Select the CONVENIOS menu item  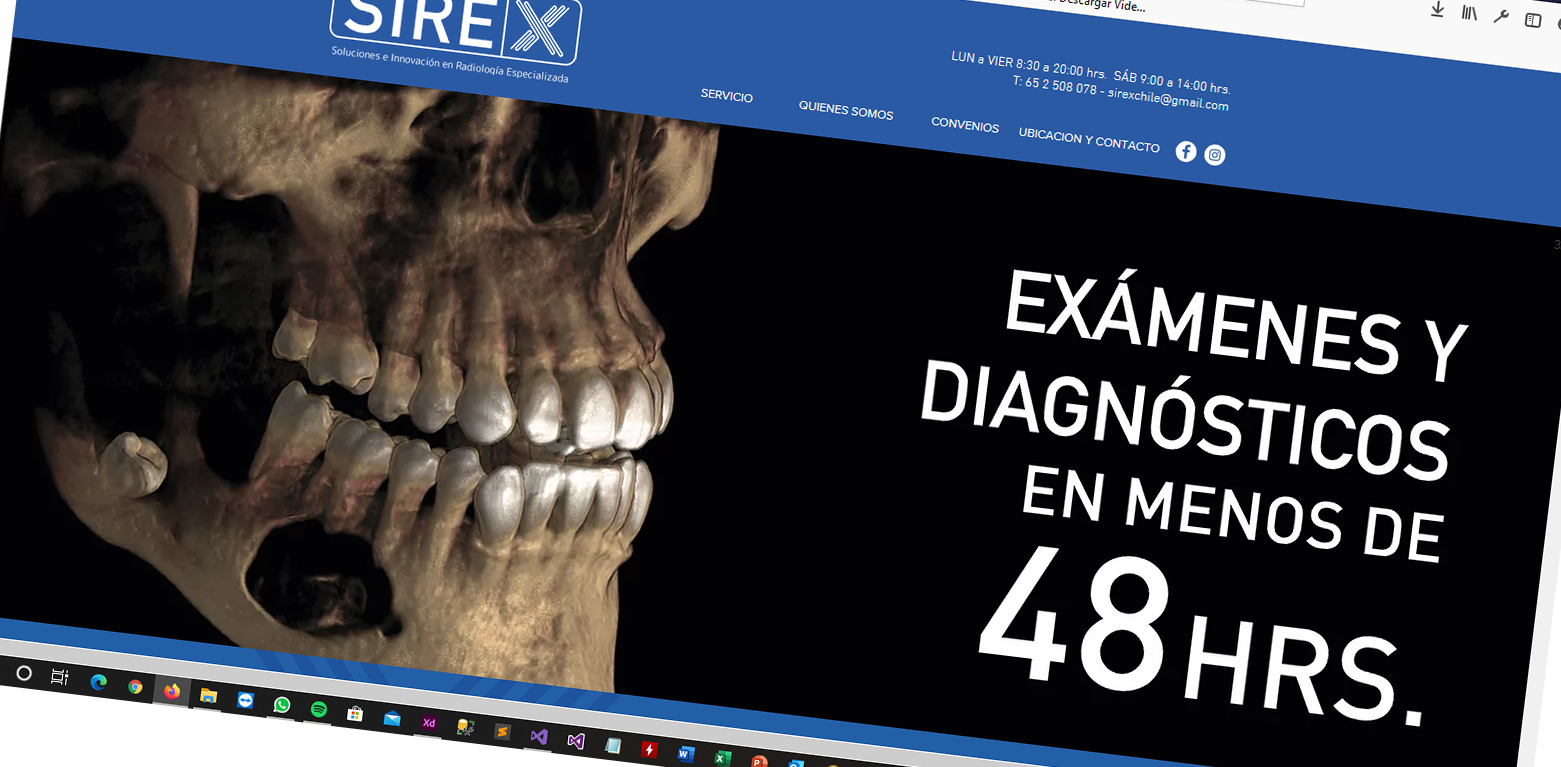coord(964,126)
